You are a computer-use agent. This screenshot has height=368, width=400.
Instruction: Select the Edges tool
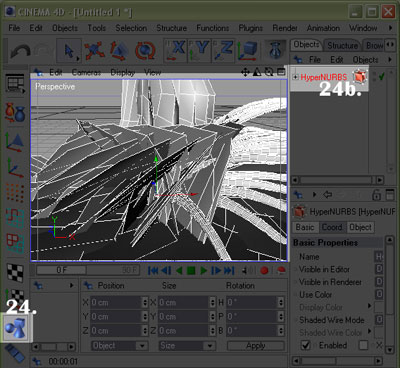(x=15, y=218)
